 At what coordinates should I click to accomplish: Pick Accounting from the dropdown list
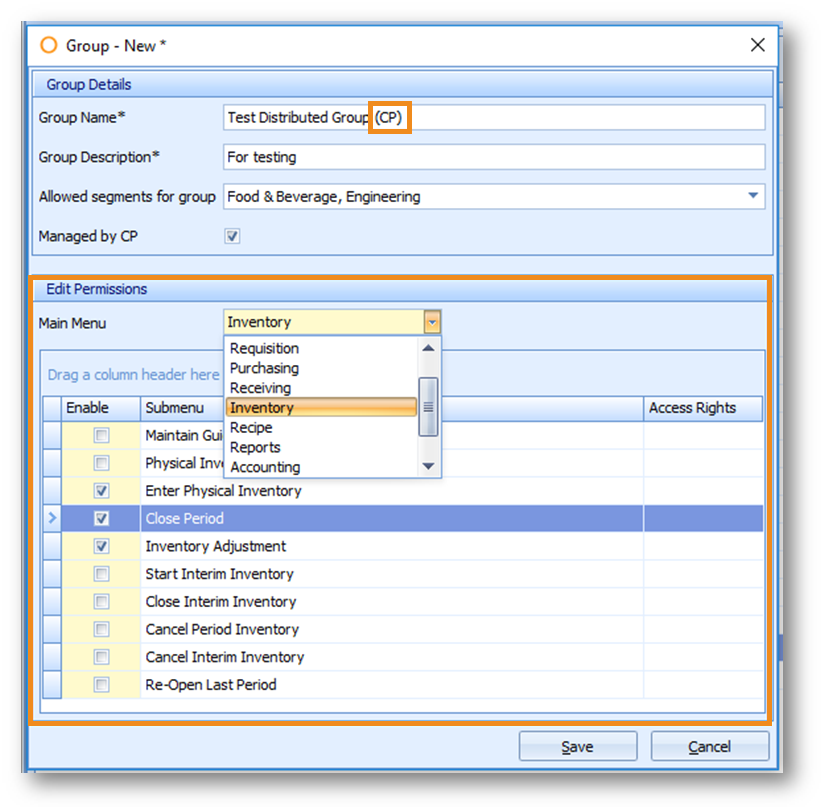(x=265, y=467)
